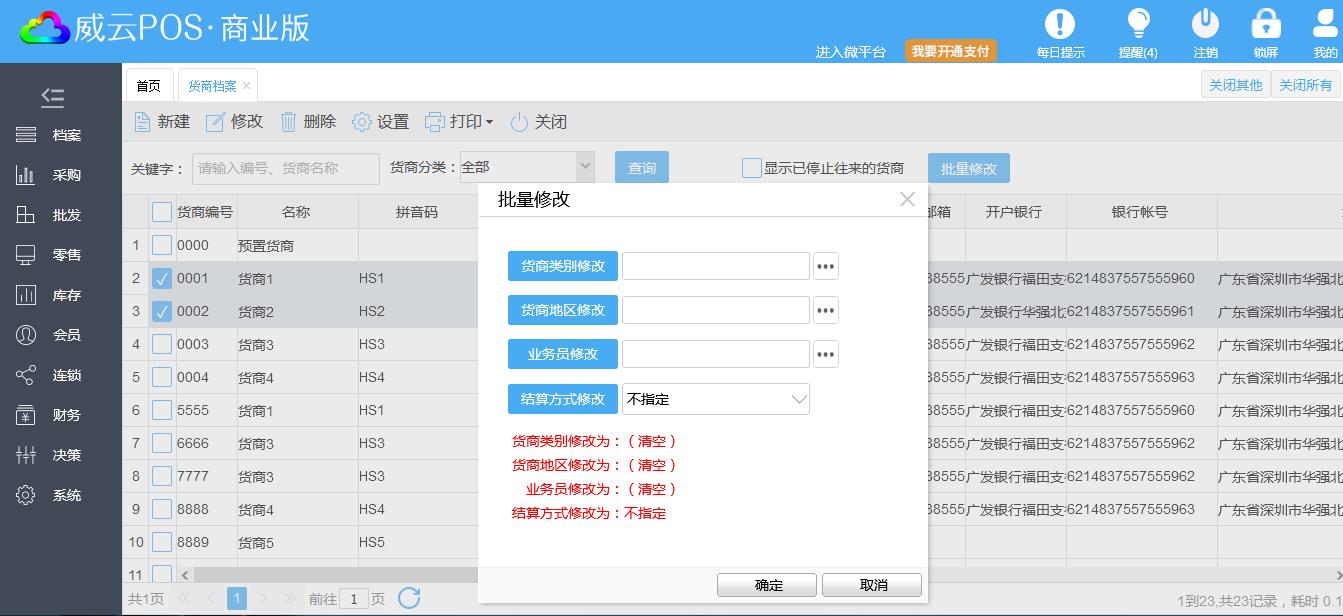Viewport: 1343px width, 616px height.
Task: Switch to the 首页 tab
Action: (148, 86)
